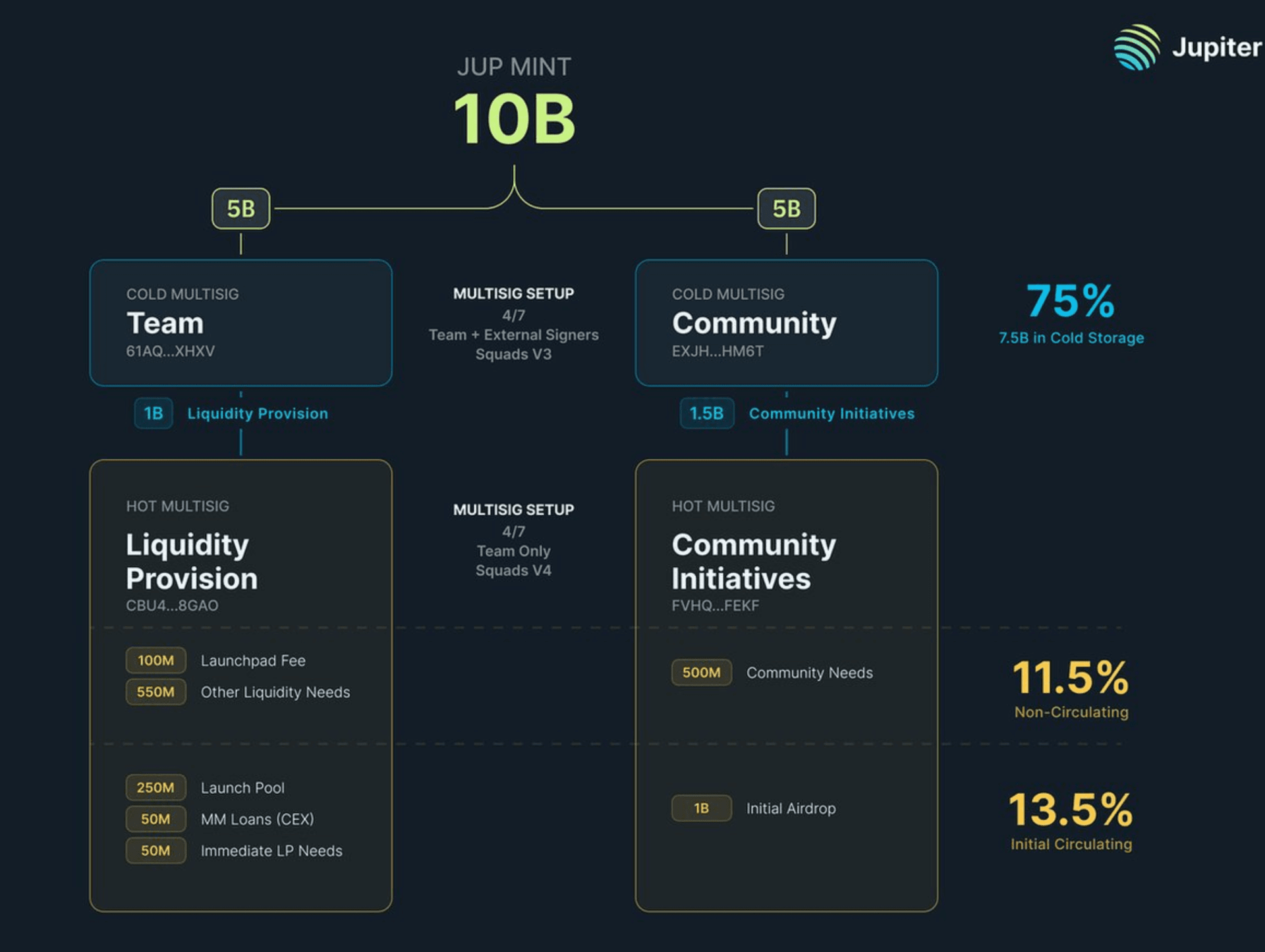Click 'Team Only' multisig setup text
The image size is (1265, 952).
pos(514,551)
